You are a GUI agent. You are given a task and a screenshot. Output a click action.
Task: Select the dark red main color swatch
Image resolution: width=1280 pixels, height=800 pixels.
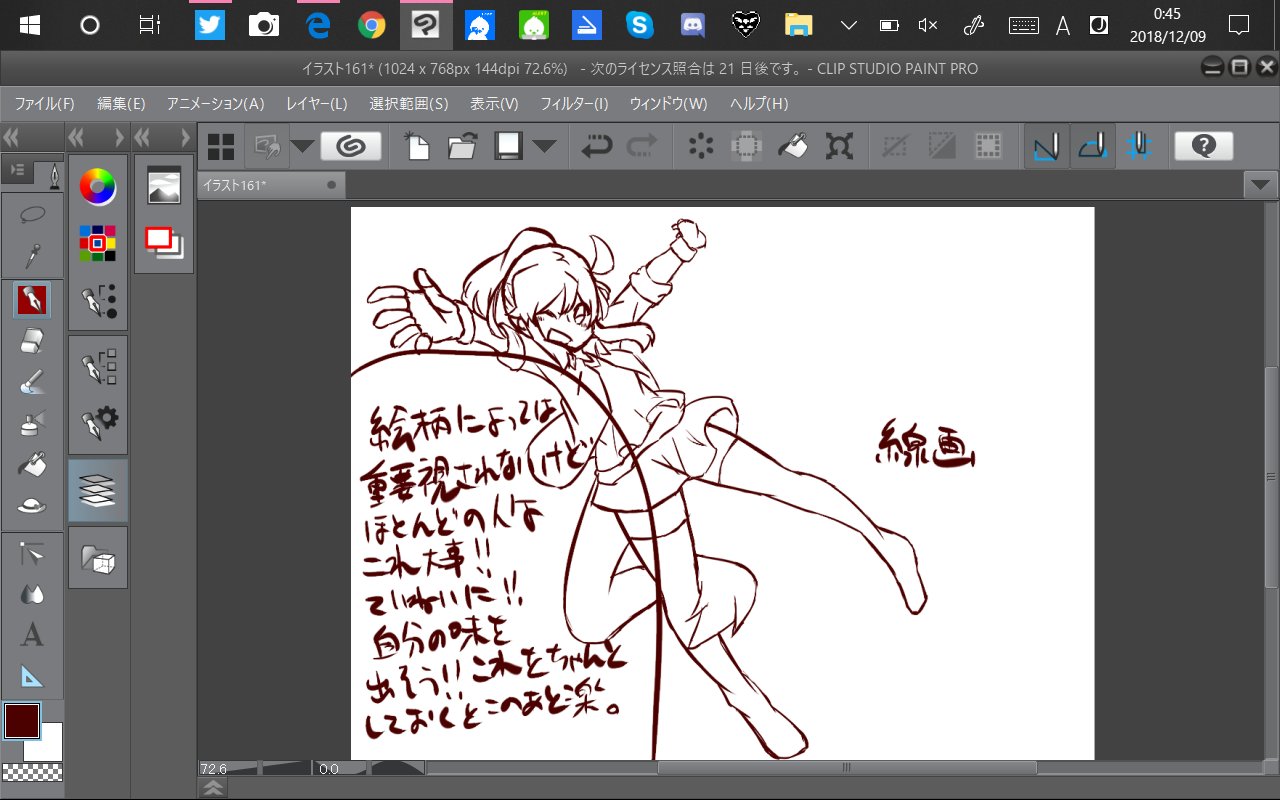21,721
